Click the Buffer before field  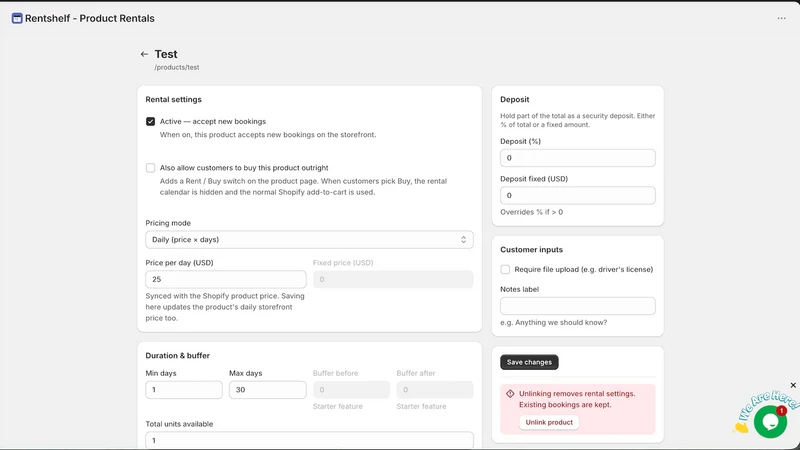351,390
